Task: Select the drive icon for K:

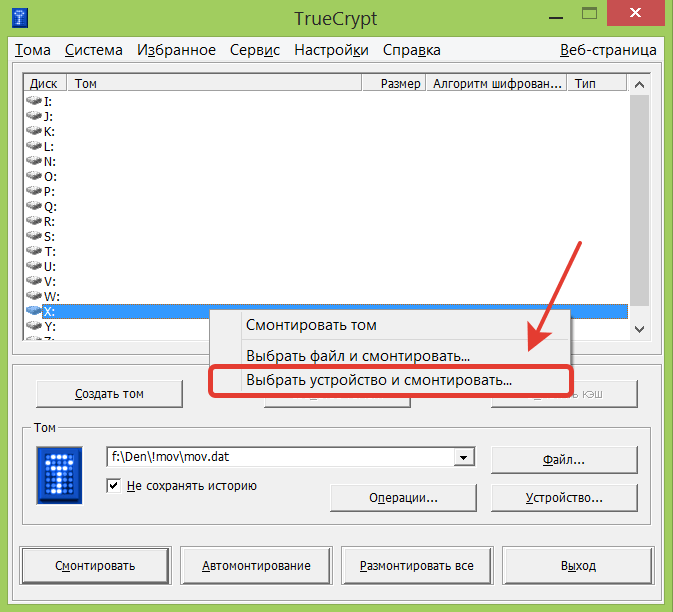Action: point(34,131)
